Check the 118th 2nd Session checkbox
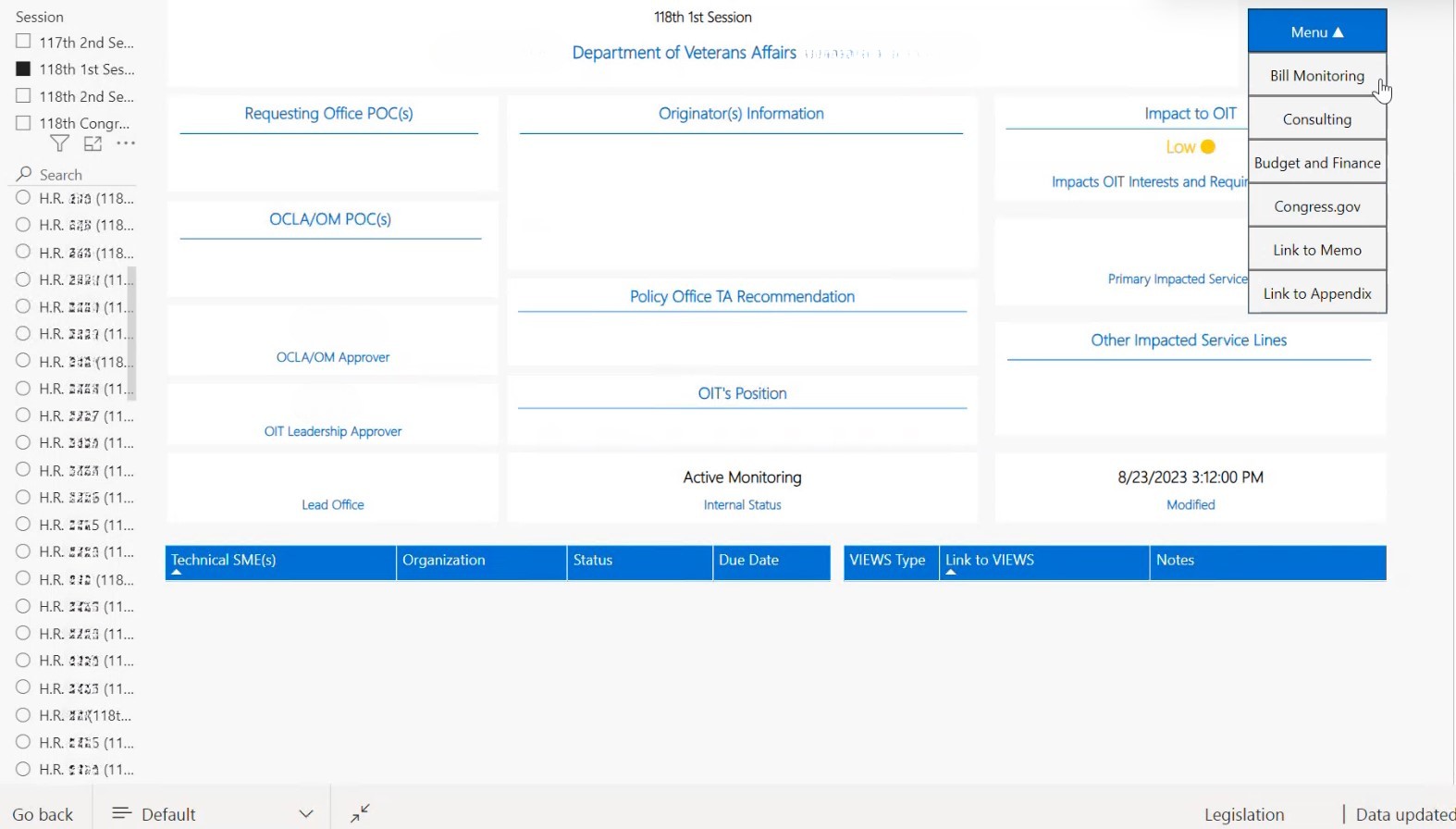The width and height of the screenshot is (1456, 829). tap(23, 95)
